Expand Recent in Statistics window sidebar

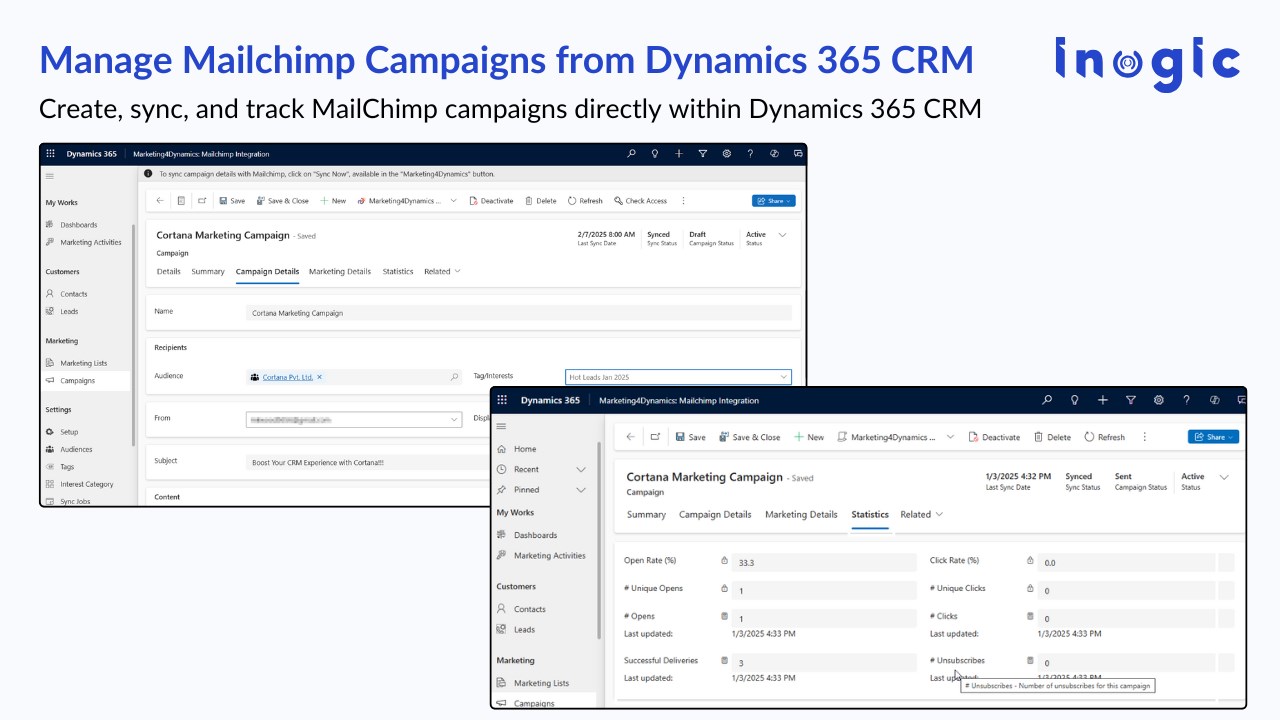point(541,469)
